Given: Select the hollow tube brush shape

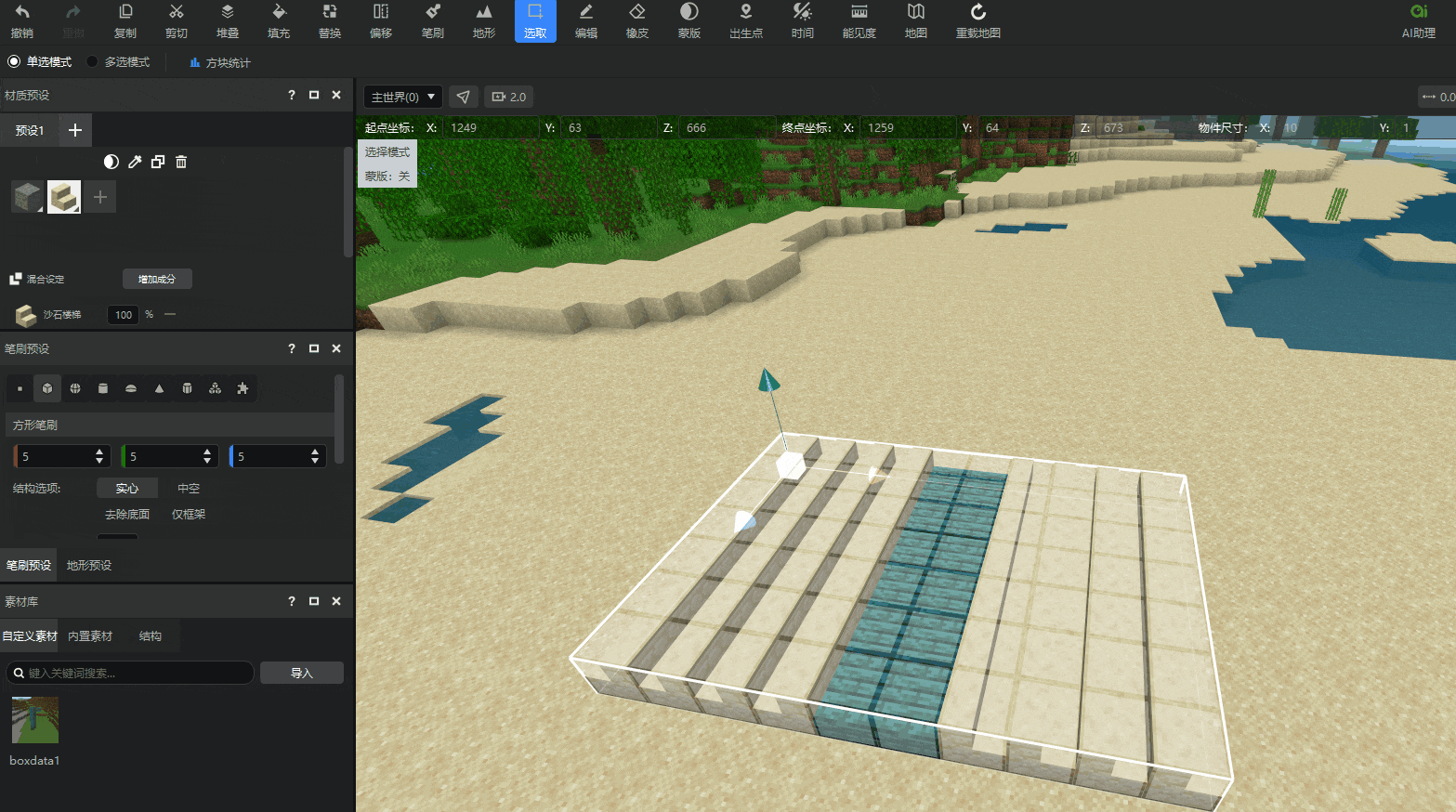Looking at the screenshot, I should pyautogui.click(x=187, y=388).
